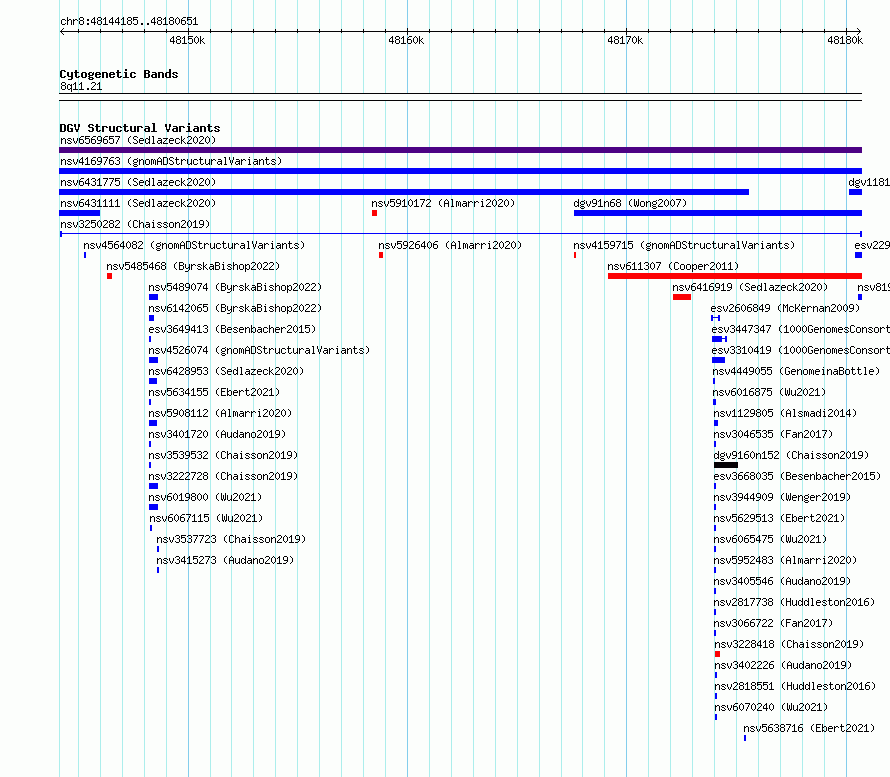The image size is (890, 777).
Task: Click nsv5926406 (Almarri2020) label
Action: click(x=450, y=245)
